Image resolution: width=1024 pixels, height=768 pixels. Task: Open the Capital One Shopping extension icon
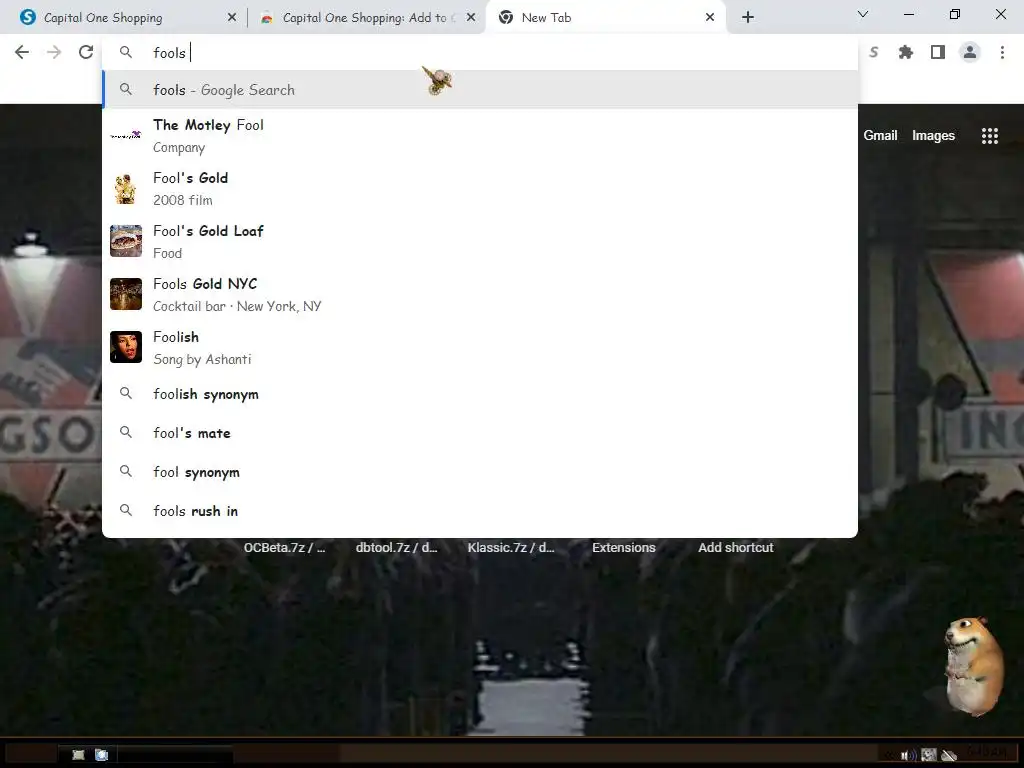(873, 52)
